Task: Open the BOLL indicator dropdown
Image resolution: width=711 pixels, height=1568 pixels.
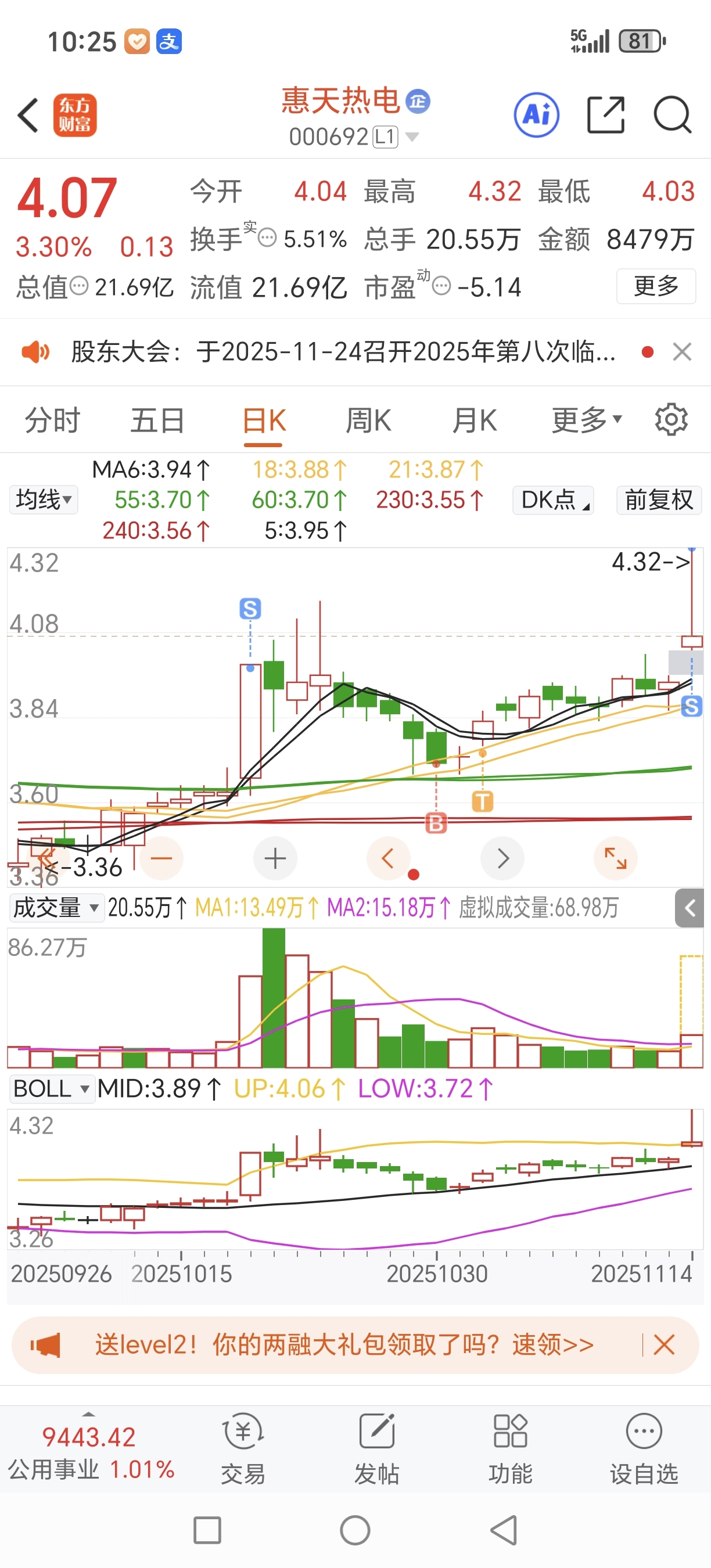Action: pos(52,1088)
